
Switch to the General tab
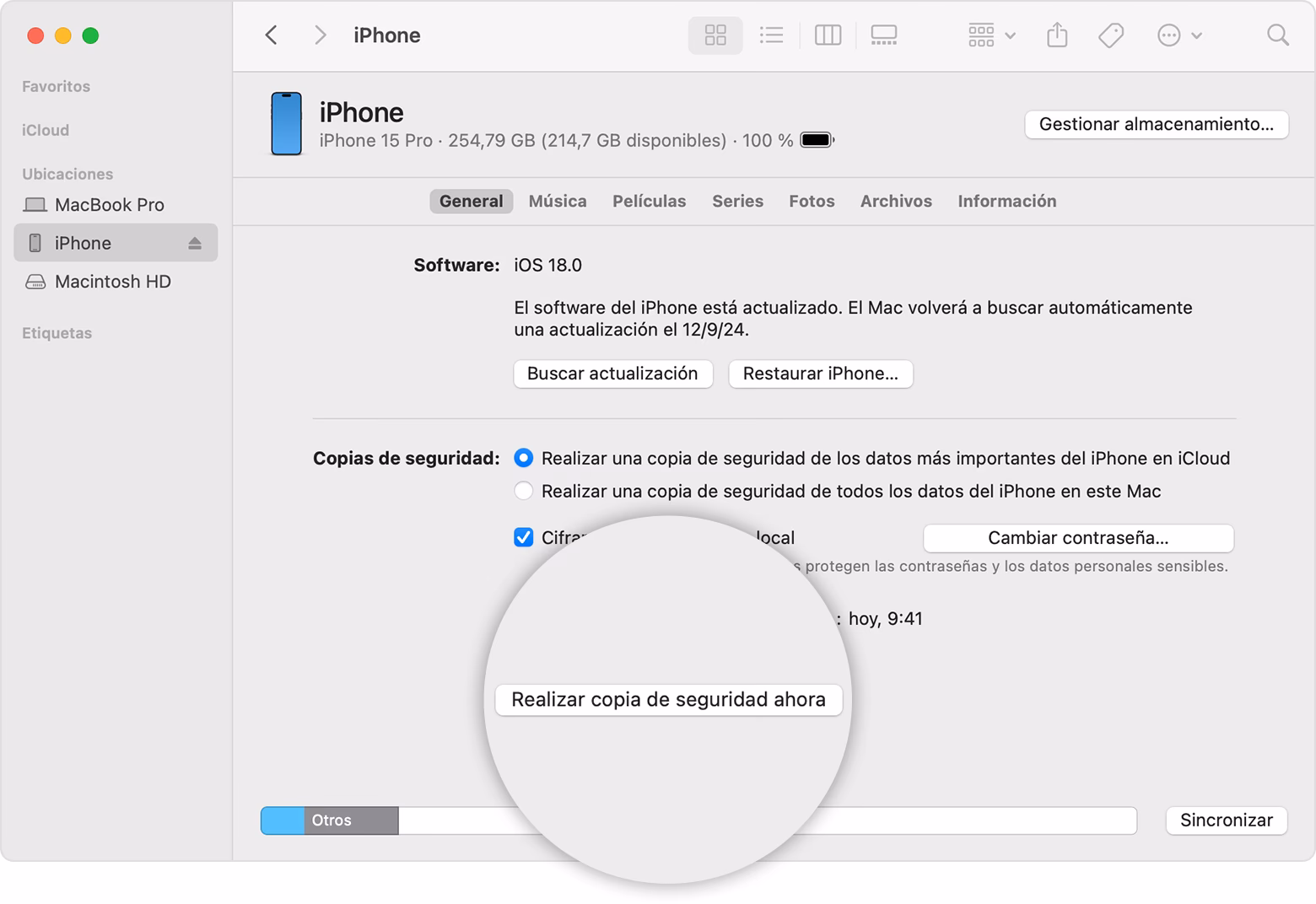pyautogui.click(x=471, y=201)
